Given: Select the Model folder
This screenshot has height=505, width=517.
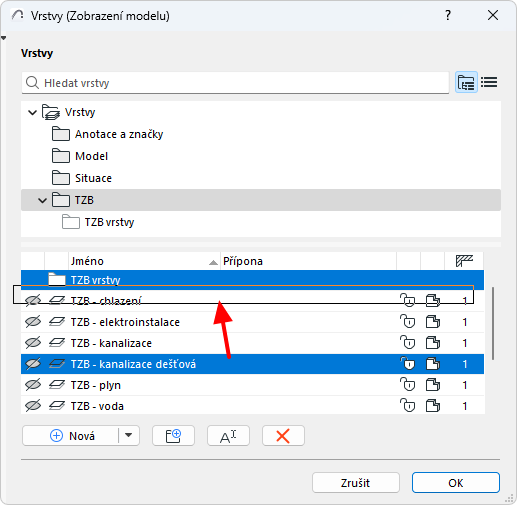Looking at the screenshot, I should [x=91, y=156].
